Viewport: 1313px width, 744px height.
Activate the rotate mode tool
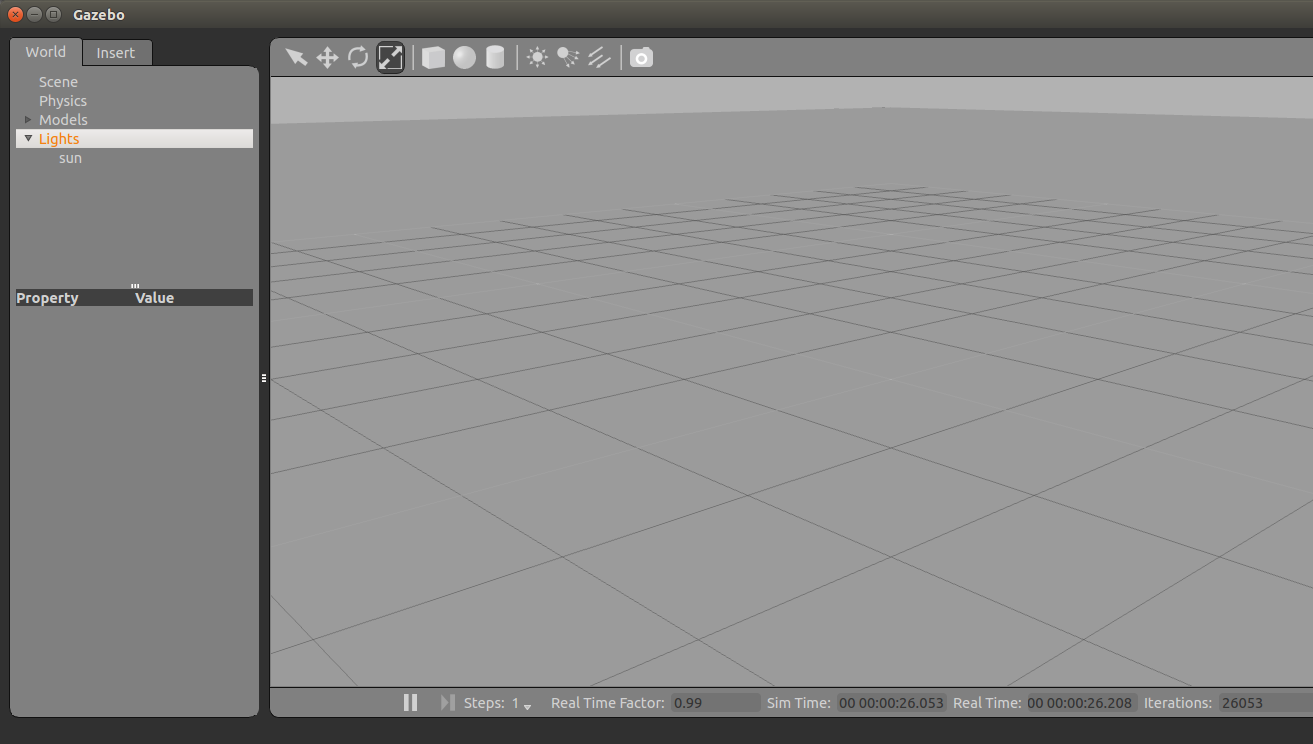358,57
